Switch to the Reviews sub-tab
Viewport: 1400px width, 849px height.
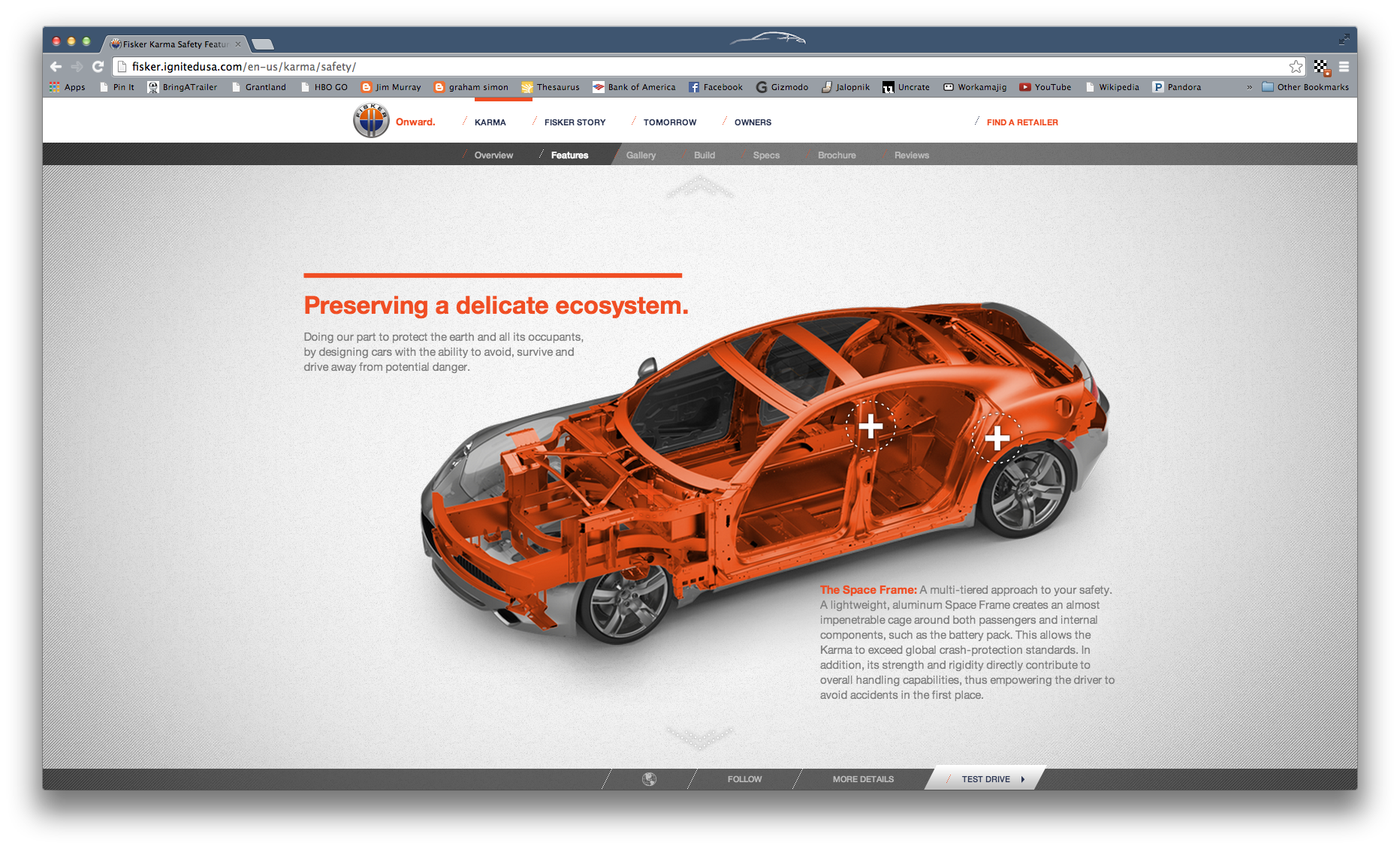[x=911, y=155]
